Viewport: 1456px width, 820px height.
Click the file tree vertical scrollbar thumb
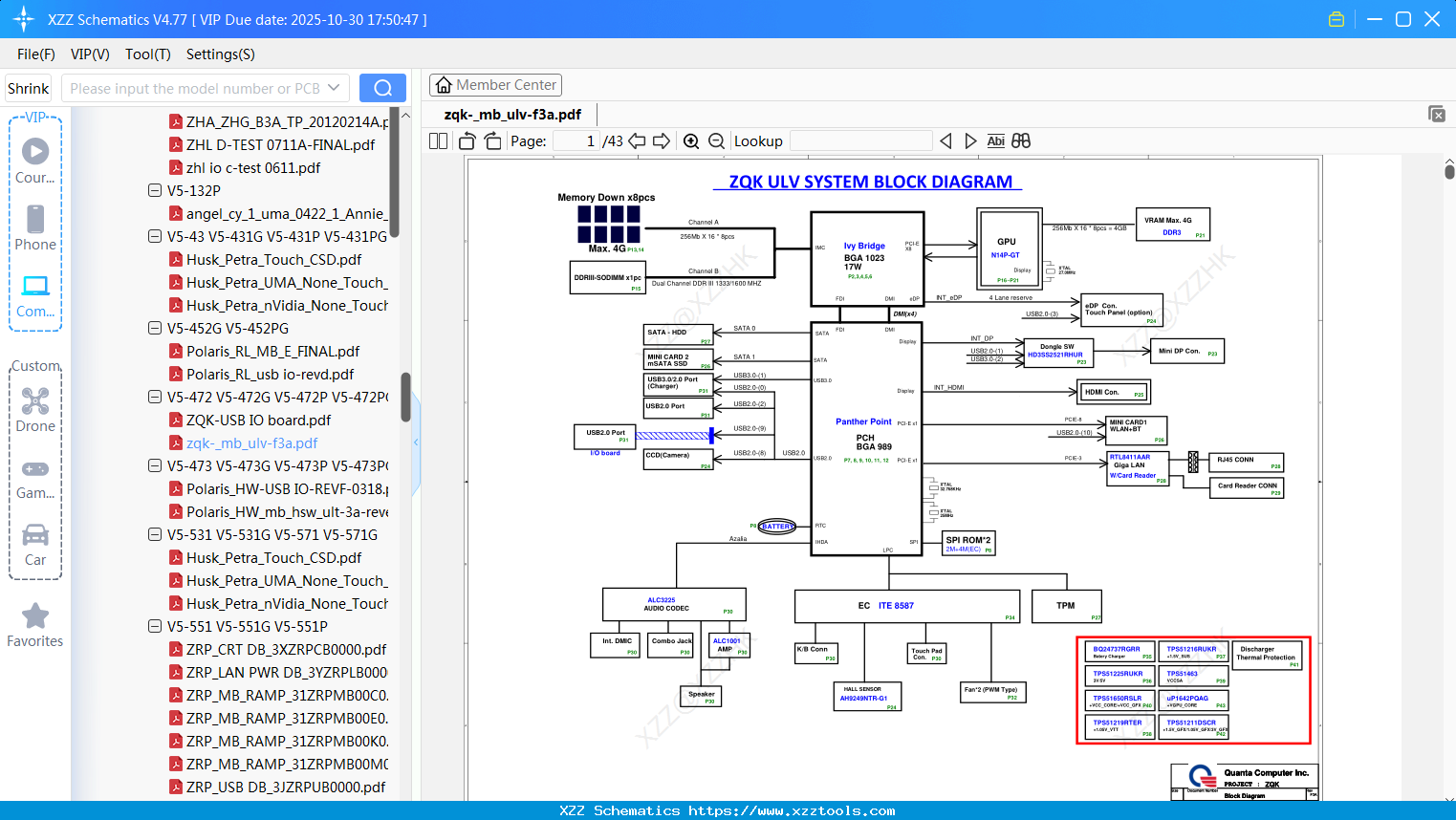tap(405, 397)
